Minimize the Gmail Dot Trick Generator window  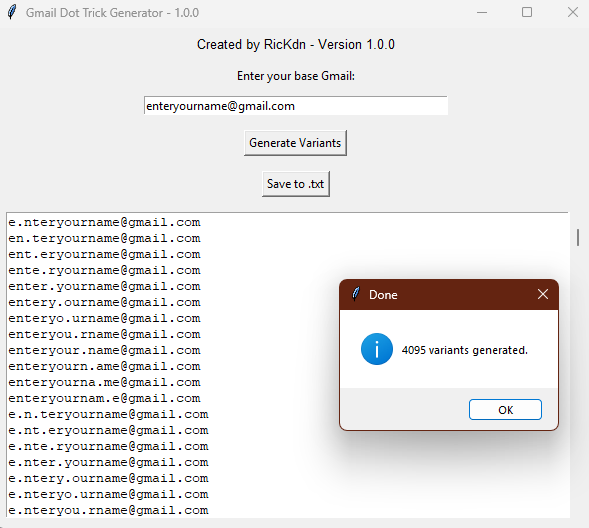coord(482,12)
